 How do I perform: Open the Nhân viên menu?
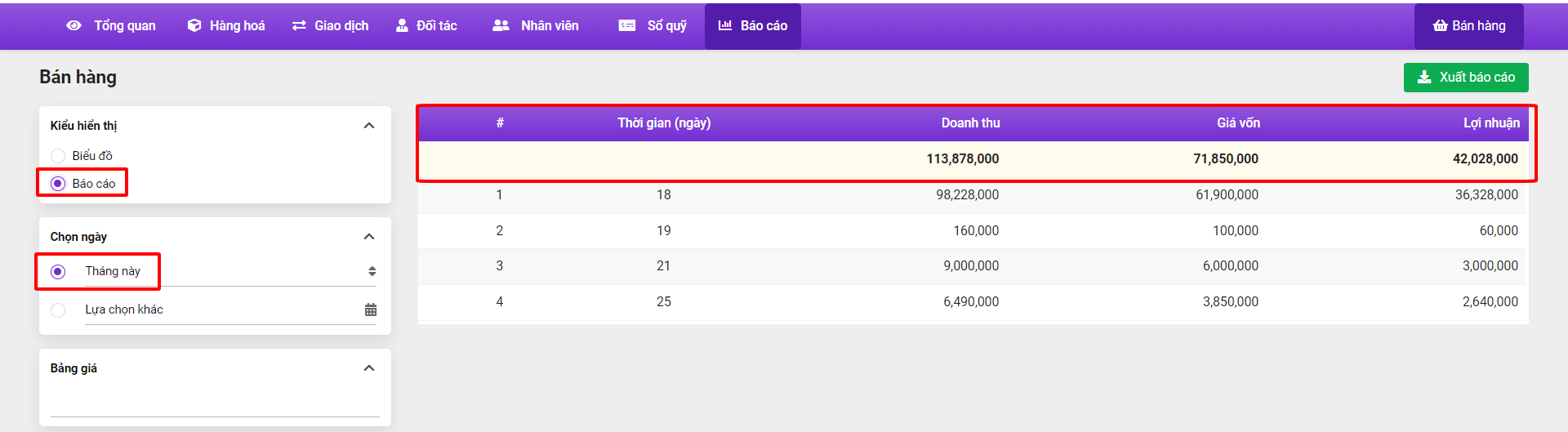[536, 25]
